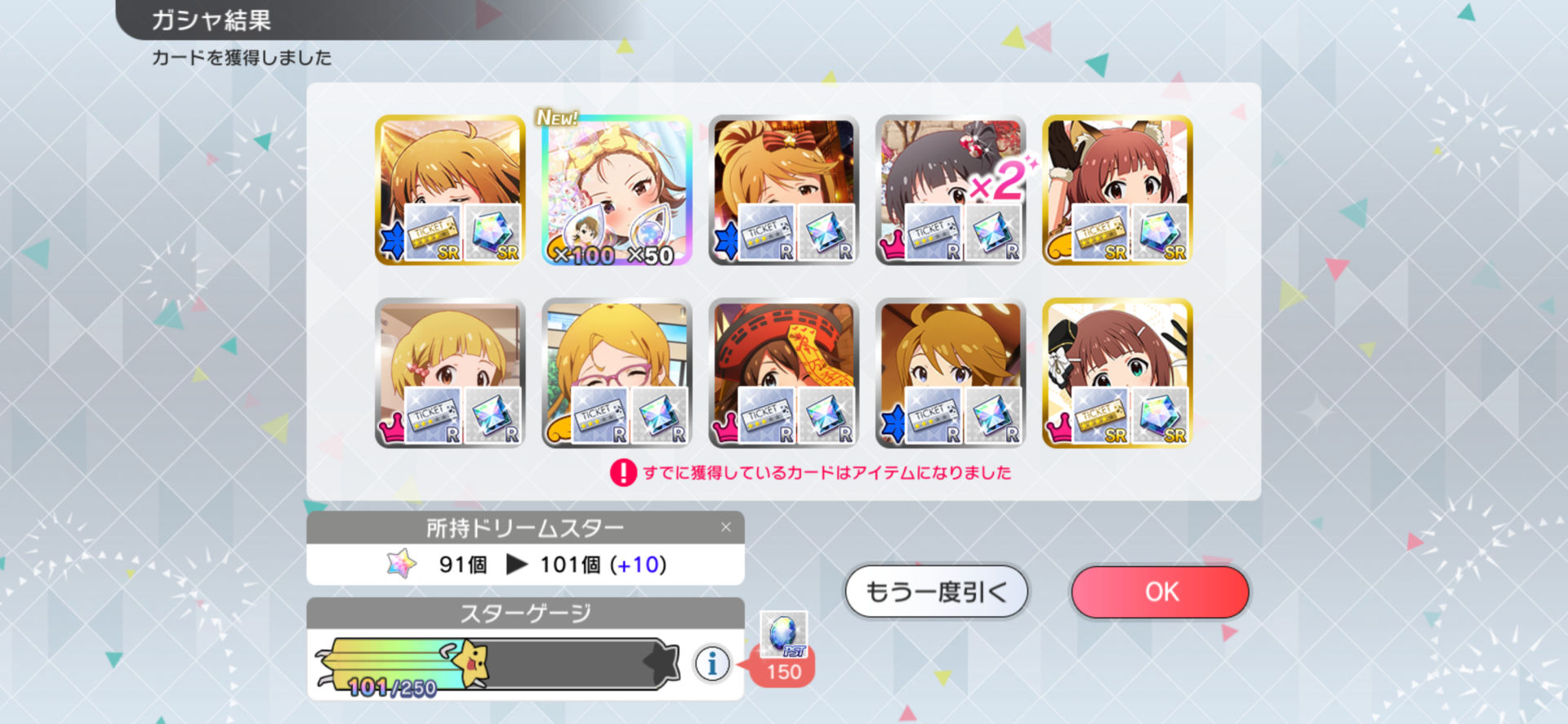Select the pink glasses girl card
This screenshot has width=1568, height=724.
(x=617, y=373)
